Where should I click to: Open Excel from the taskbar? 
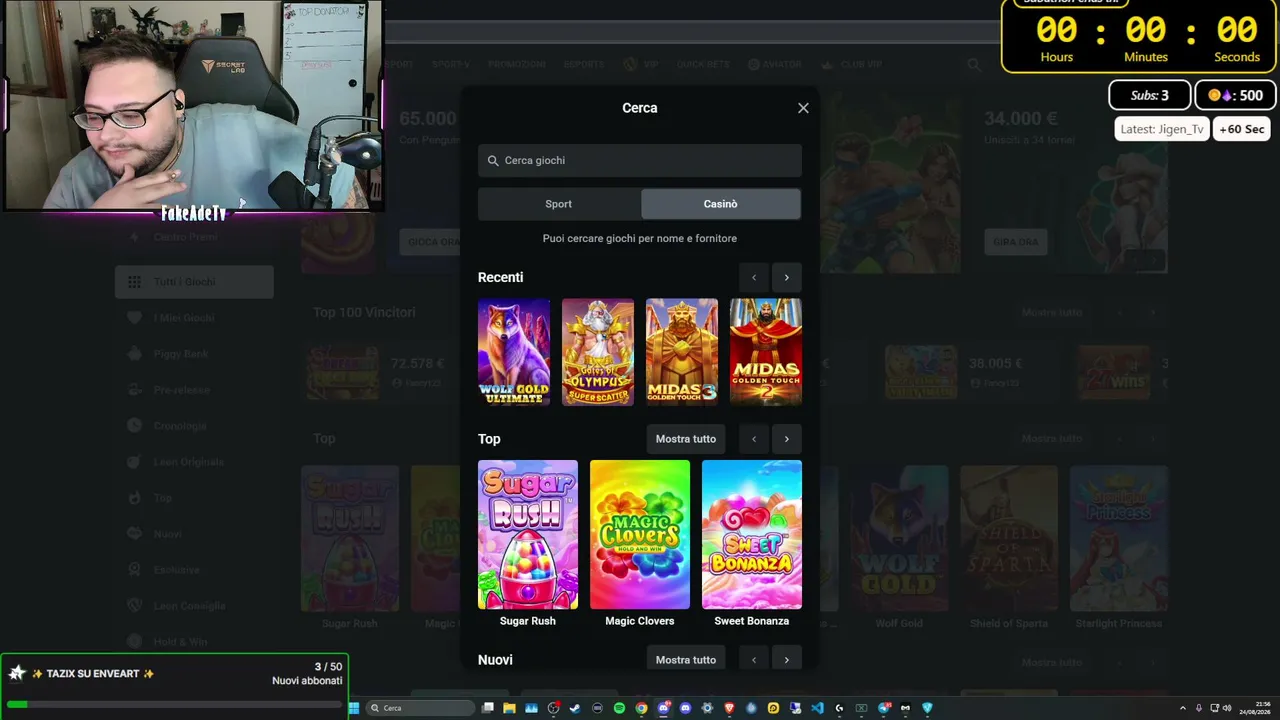tap(861, 708)
